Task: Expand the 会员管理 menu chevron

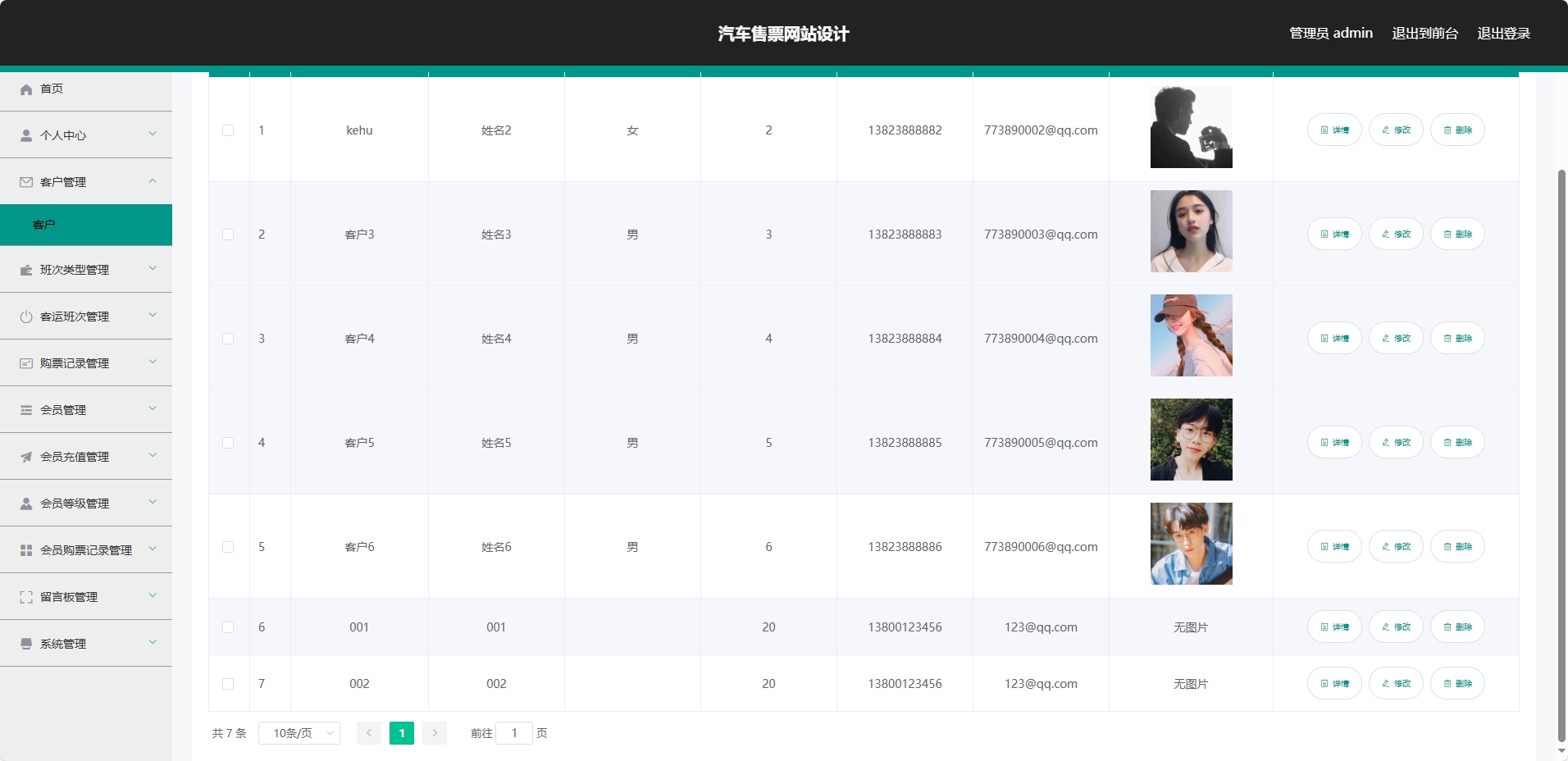Action: [x=153, y=409]
